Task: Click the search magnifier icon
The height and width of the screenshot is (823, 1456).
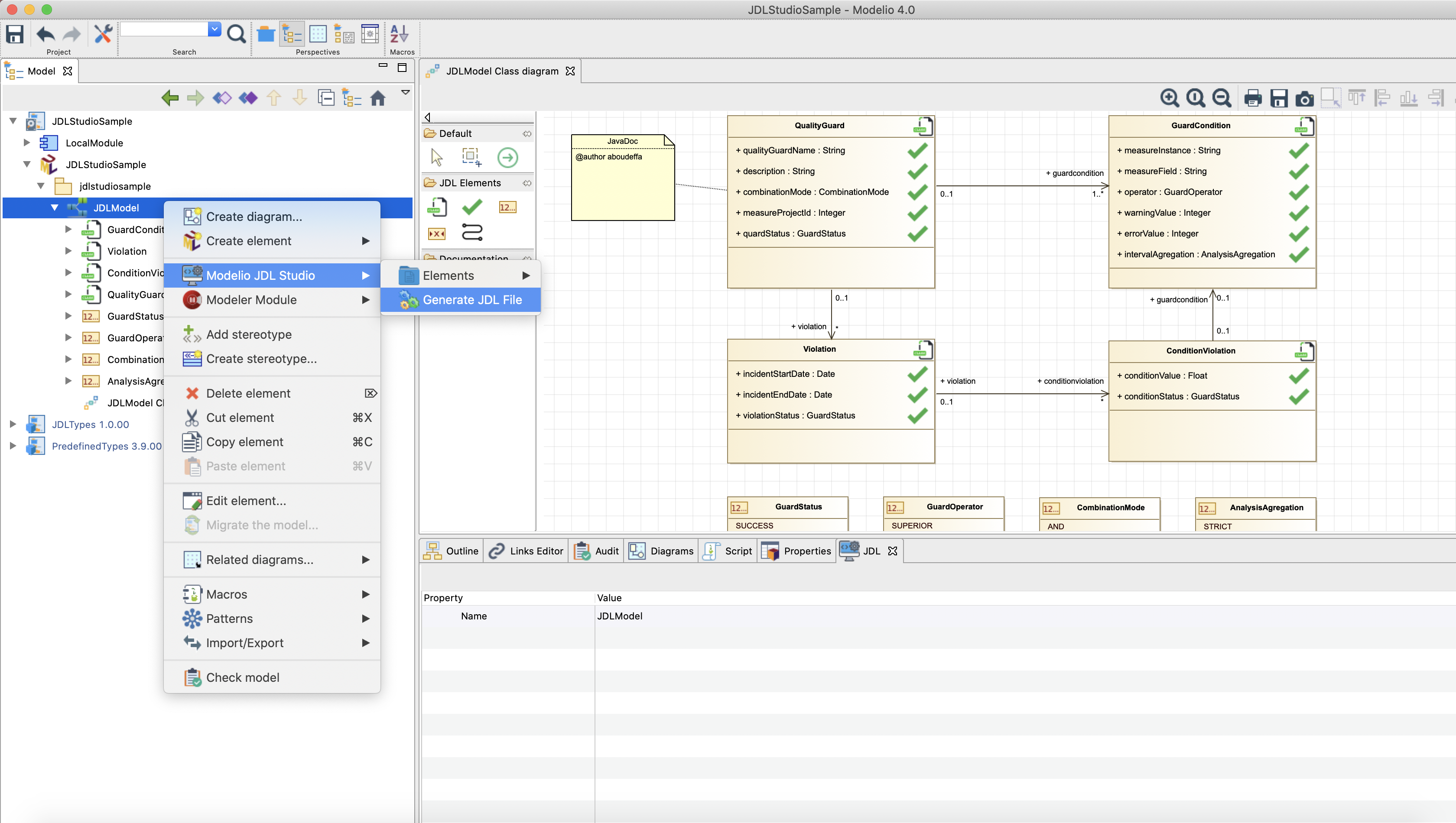Action: (236, 34)
